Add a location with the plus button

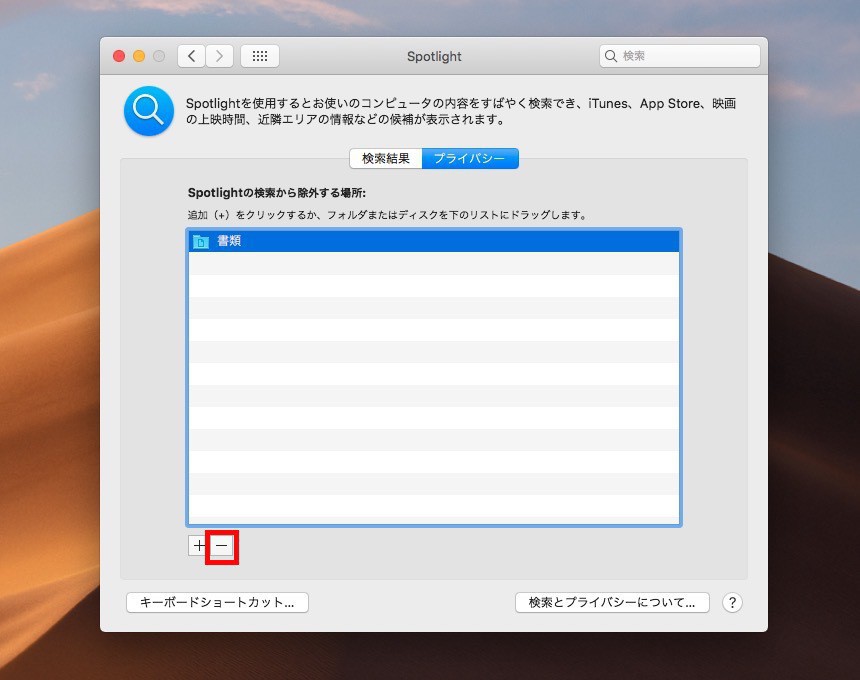coord(199,546)
